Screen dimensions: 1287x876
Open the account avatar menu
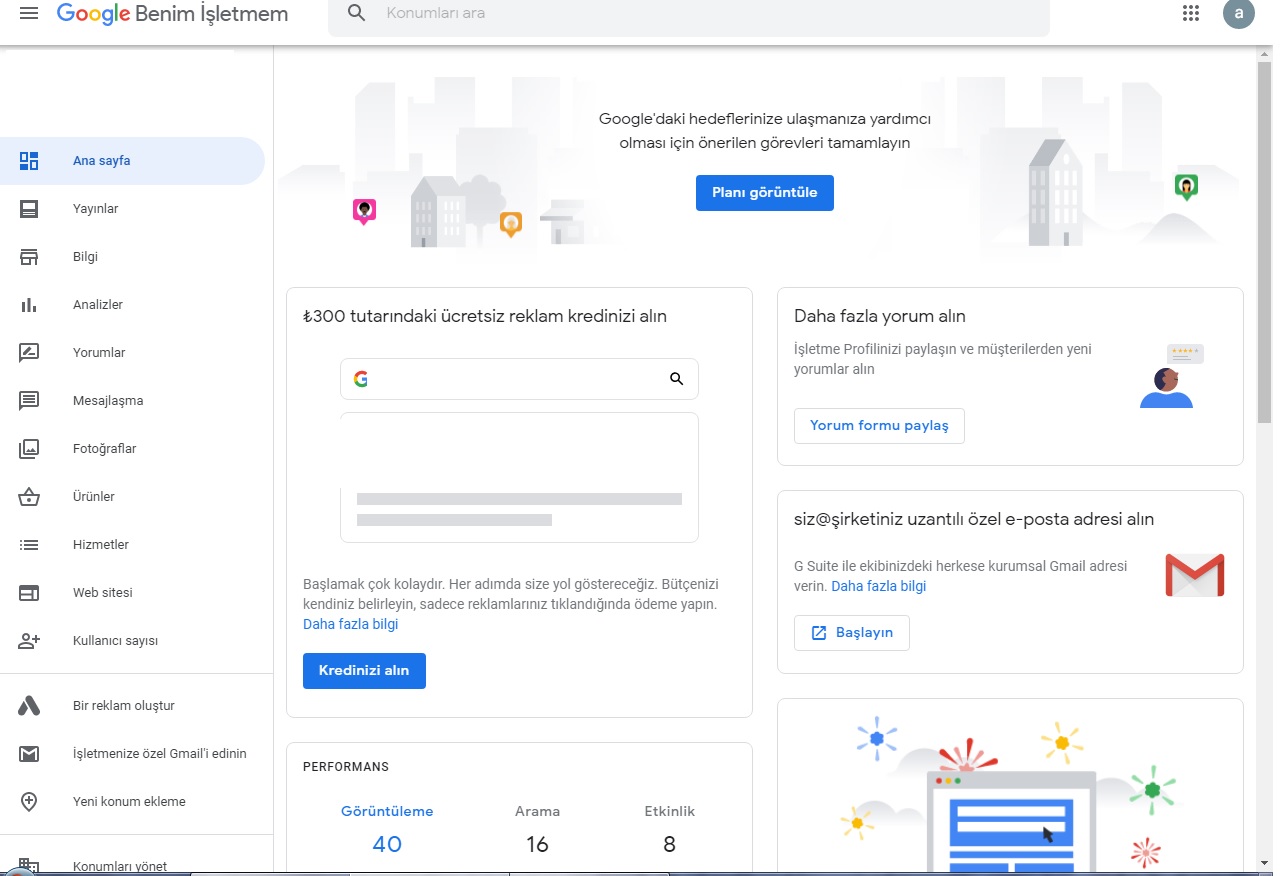click(1239, 13)
